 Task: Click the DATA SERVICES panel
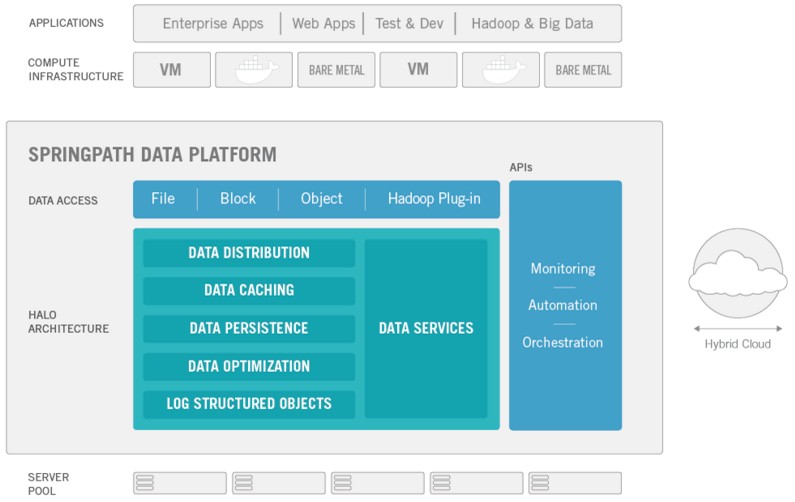coord(426,329)
